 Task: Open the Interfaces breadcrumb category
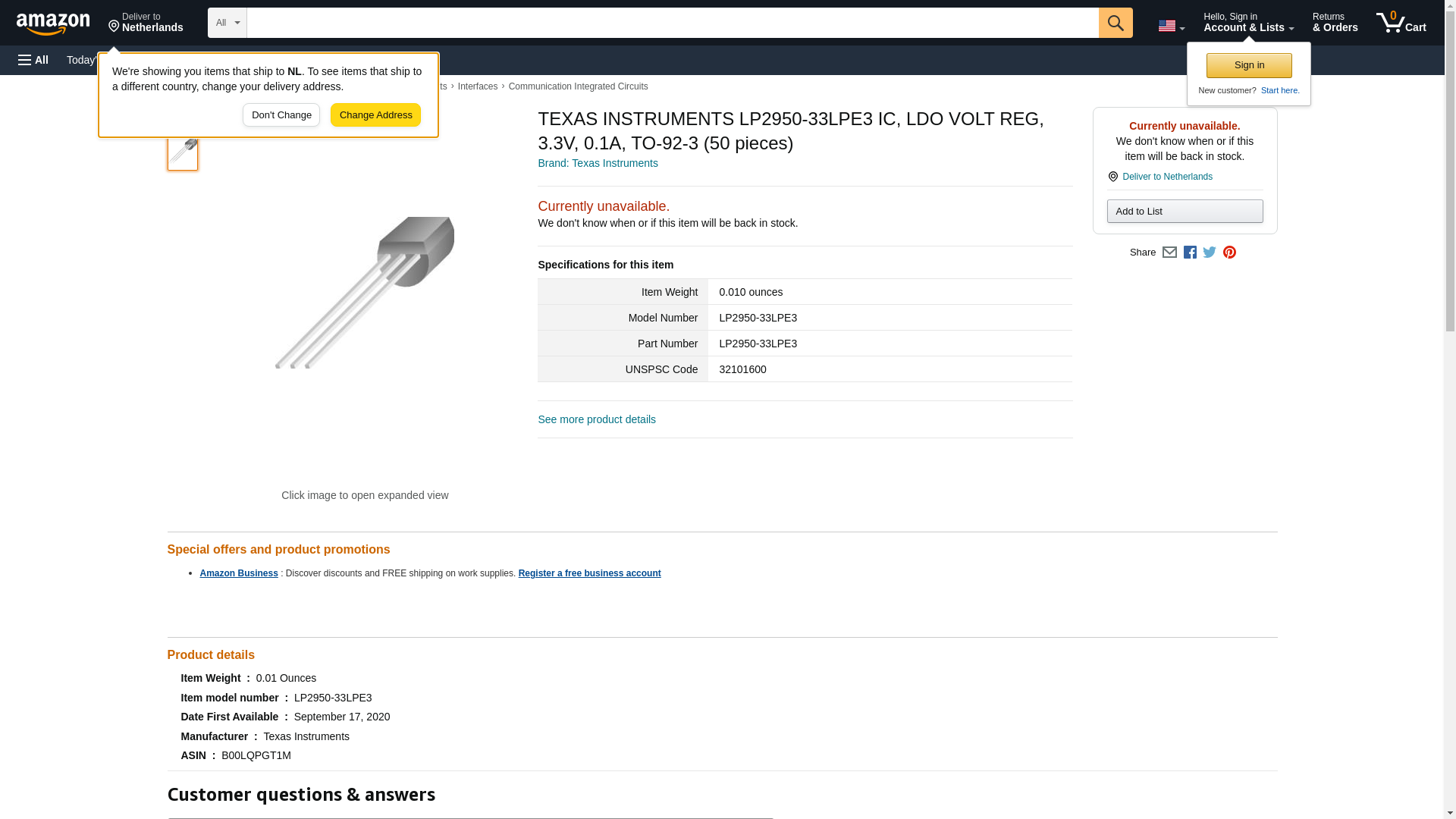coord(477,86)
